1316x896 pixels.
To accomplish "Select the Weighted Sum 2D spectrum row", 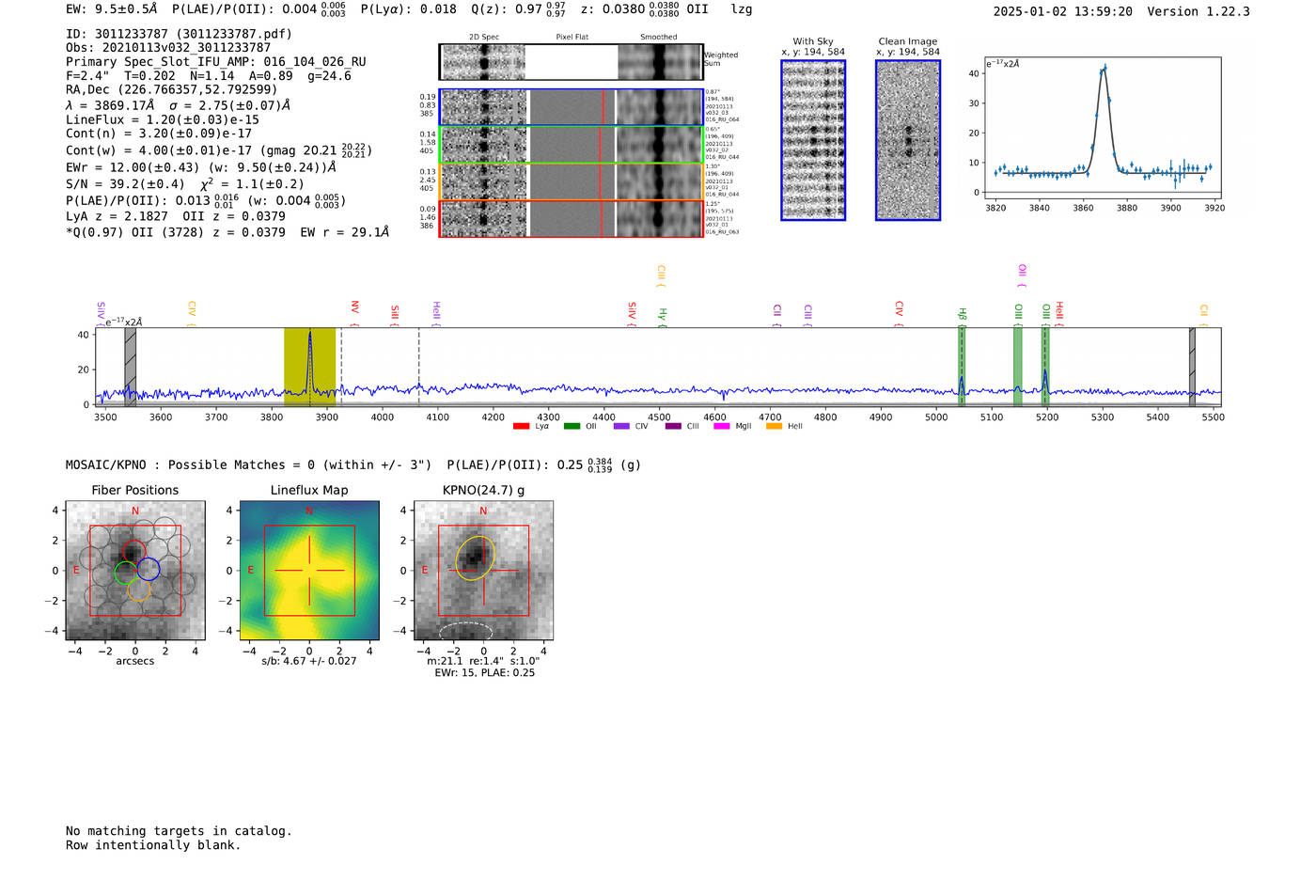I will point(572,62).
